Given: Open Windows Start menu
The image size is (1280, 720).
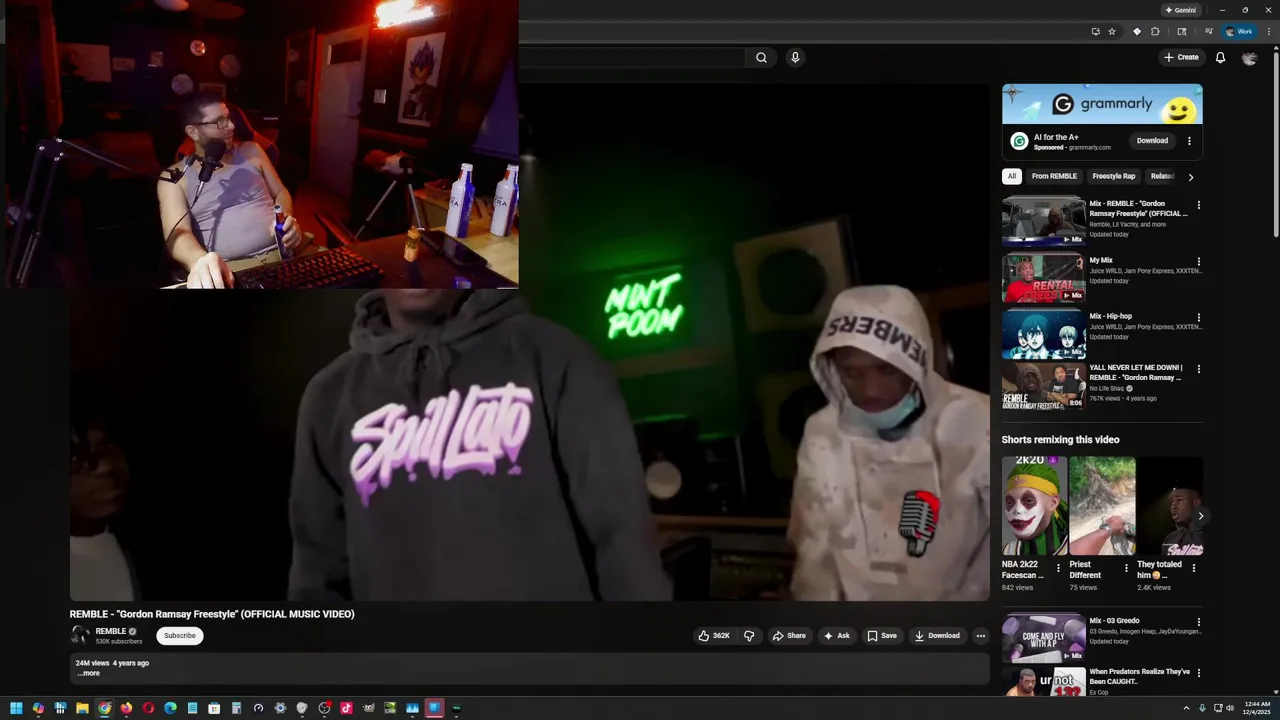Looking at the screenshot, I should click(16, 708).
